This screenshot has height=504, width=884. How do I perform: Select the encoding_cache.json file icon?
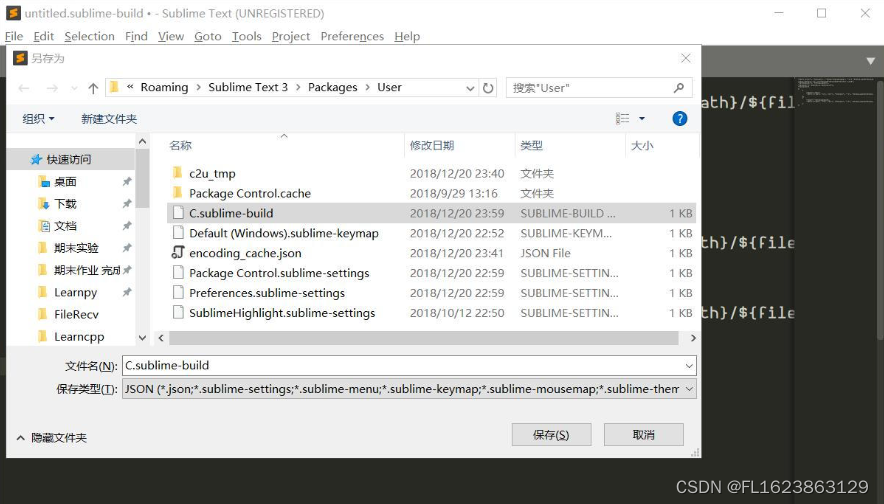(178, 253)
